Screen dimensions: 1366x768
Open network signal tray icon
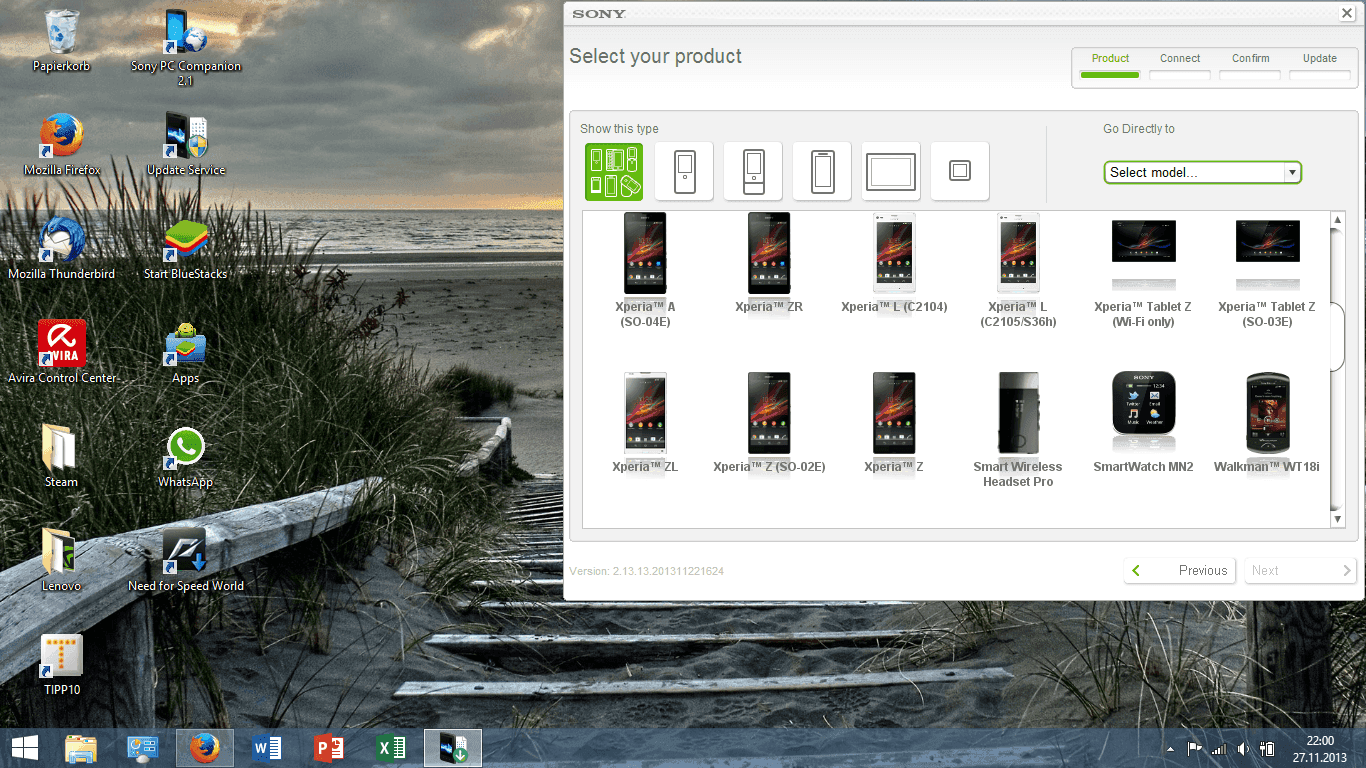click(1218, 748)
